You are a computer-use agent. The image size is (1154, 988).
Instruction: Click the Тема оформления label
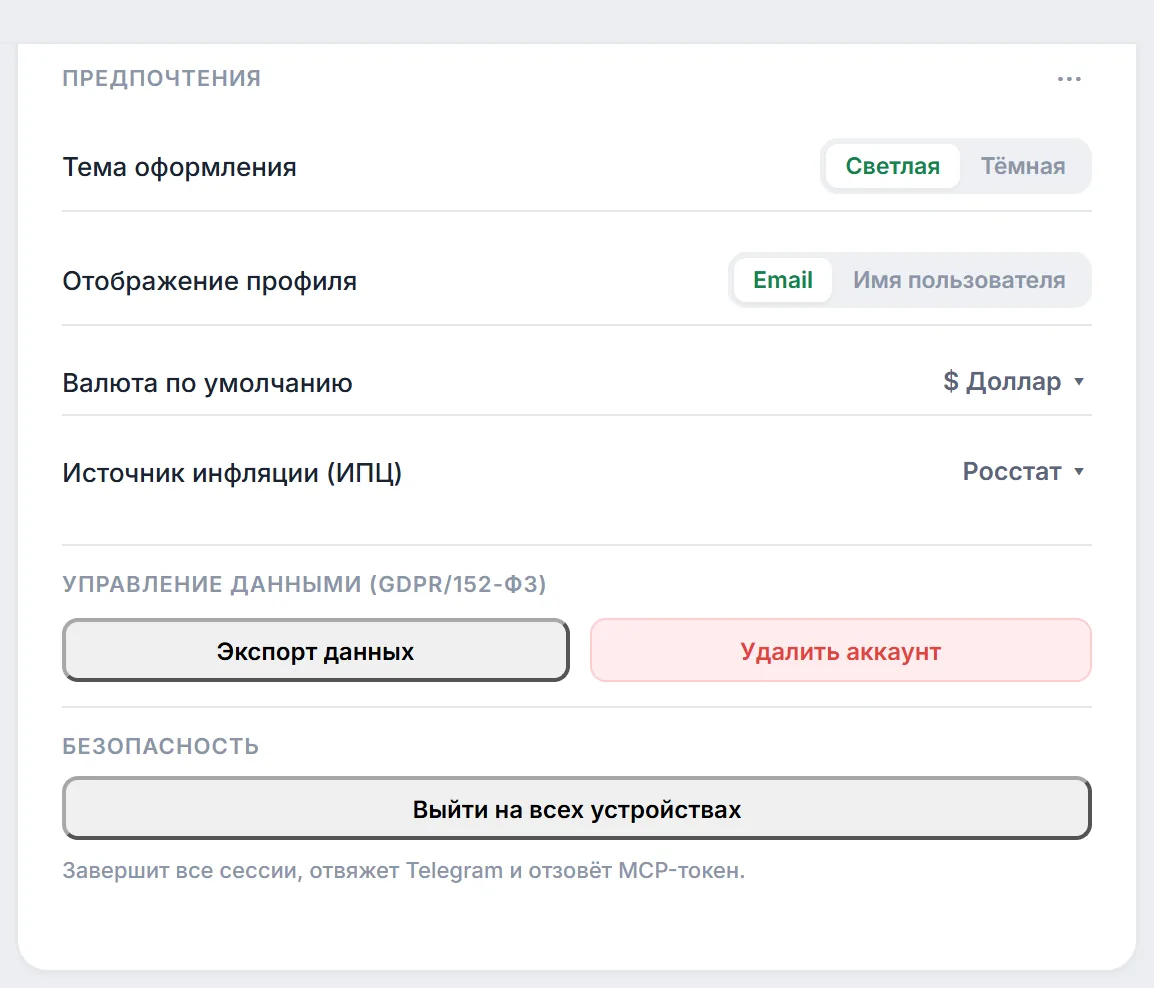pos(180,167)
